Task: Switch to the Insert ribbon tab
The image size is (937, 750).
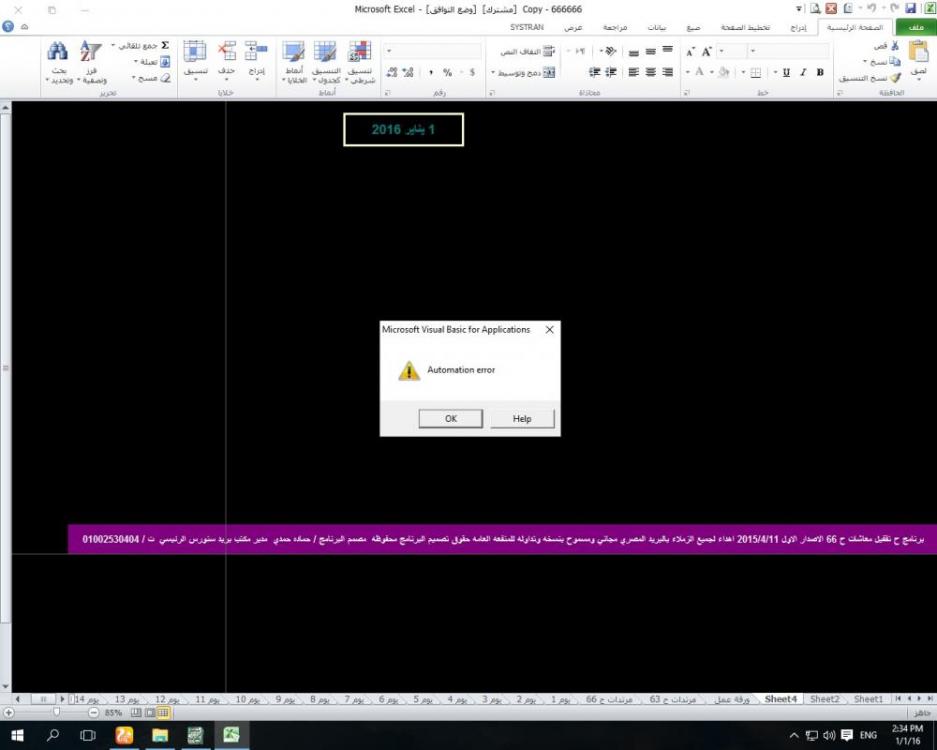Action: (798, 27)
